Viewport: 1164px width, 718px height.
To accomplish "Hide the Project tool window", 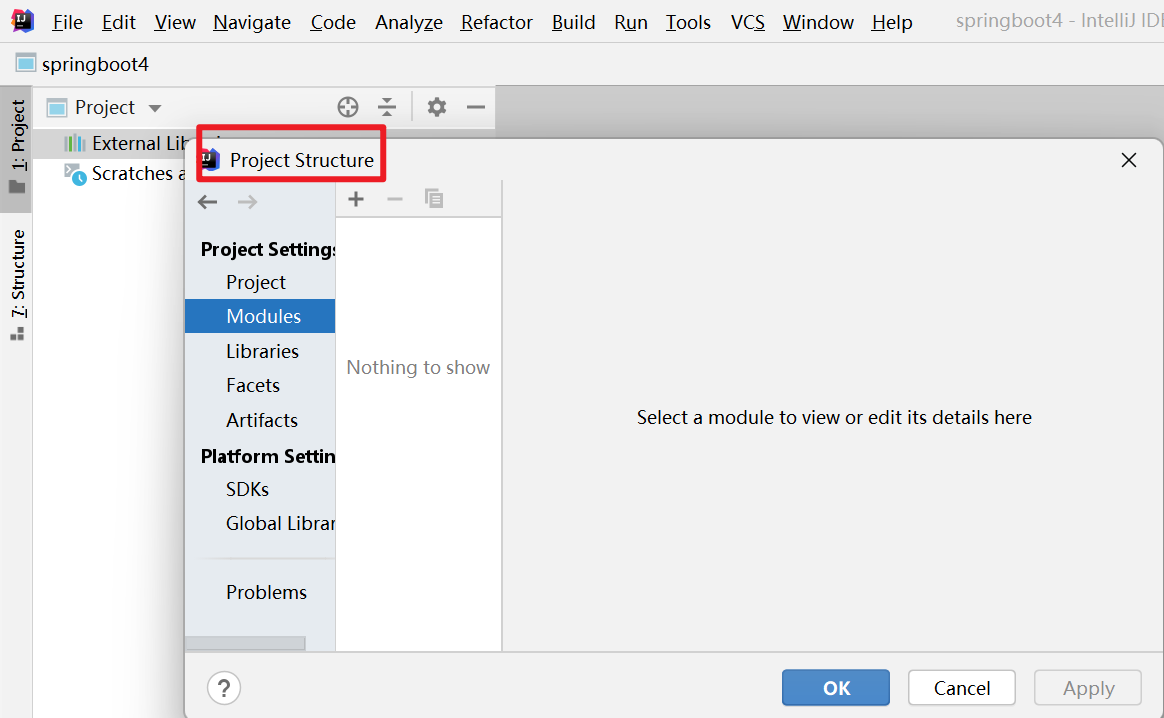I will click(x=476, y=108).
